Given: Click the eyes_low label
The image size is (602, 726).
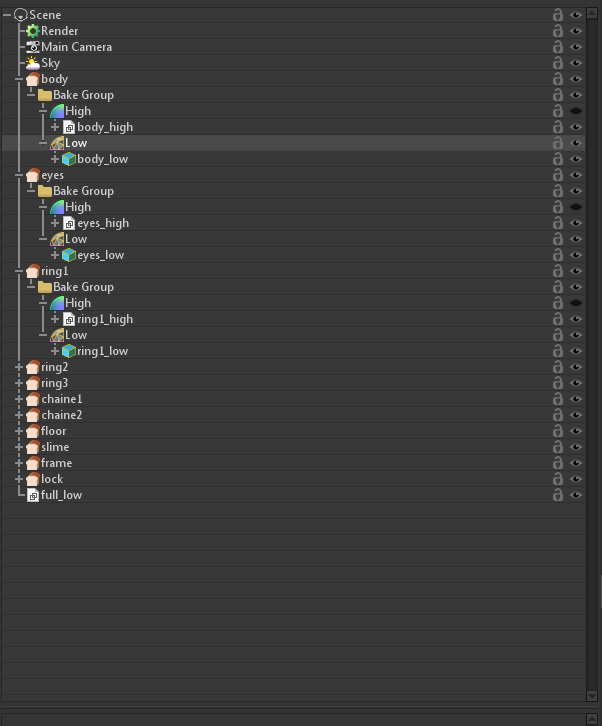Looking at the screenshot, I should pyautogui.click(x=101, y=255).
